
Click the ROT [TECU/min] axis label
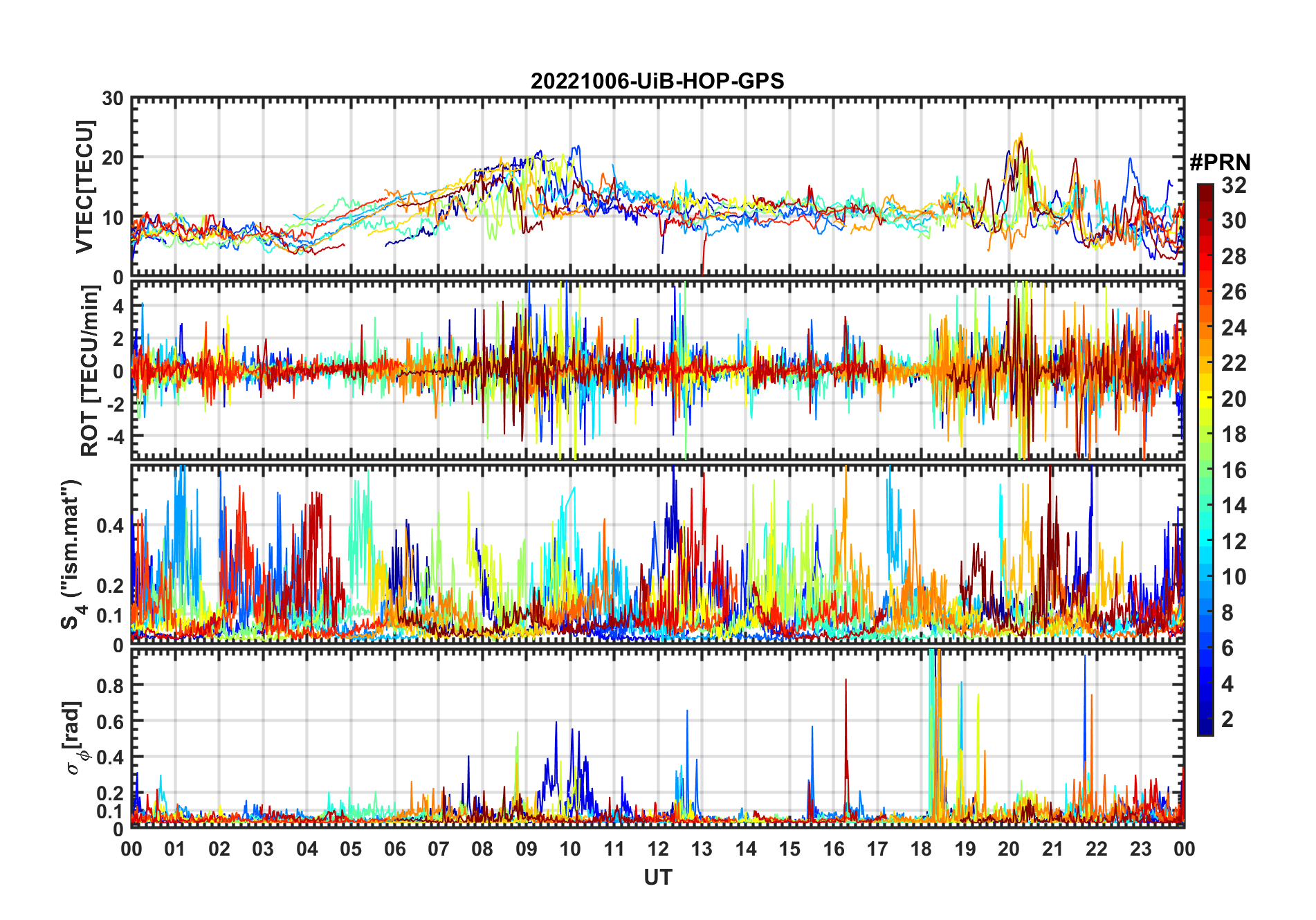point(89,371)
